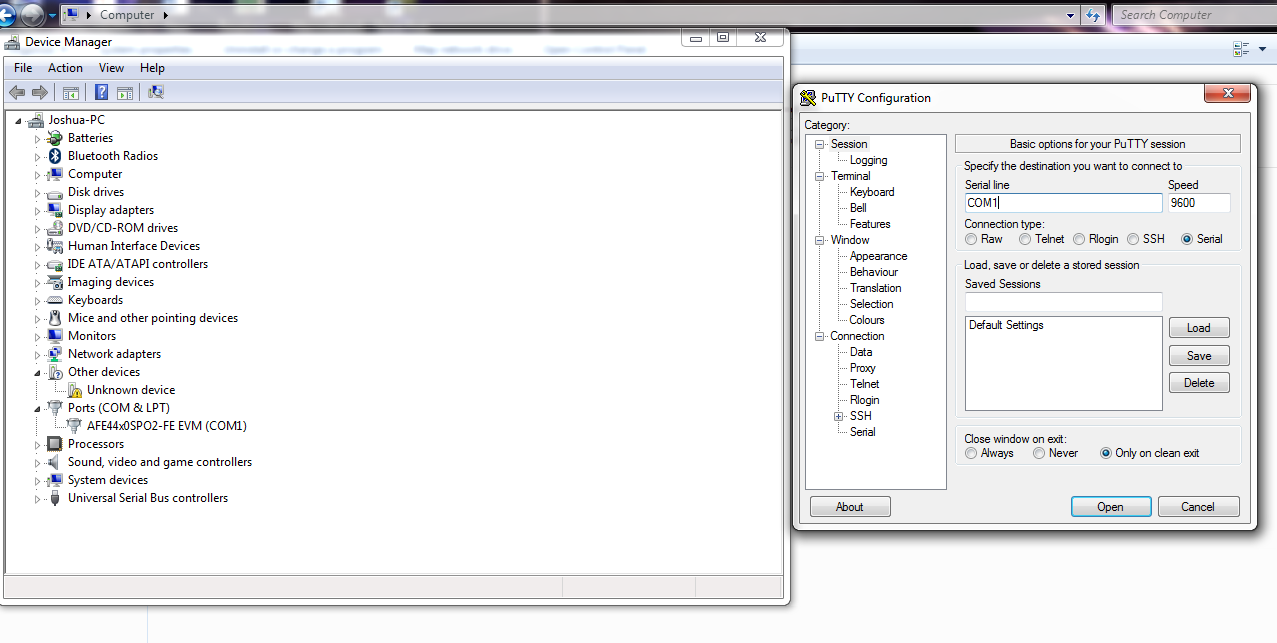Click the AFE44x0SPO2-FE EVM port icon
1277x643 pixels.
(x=74, y=426)
